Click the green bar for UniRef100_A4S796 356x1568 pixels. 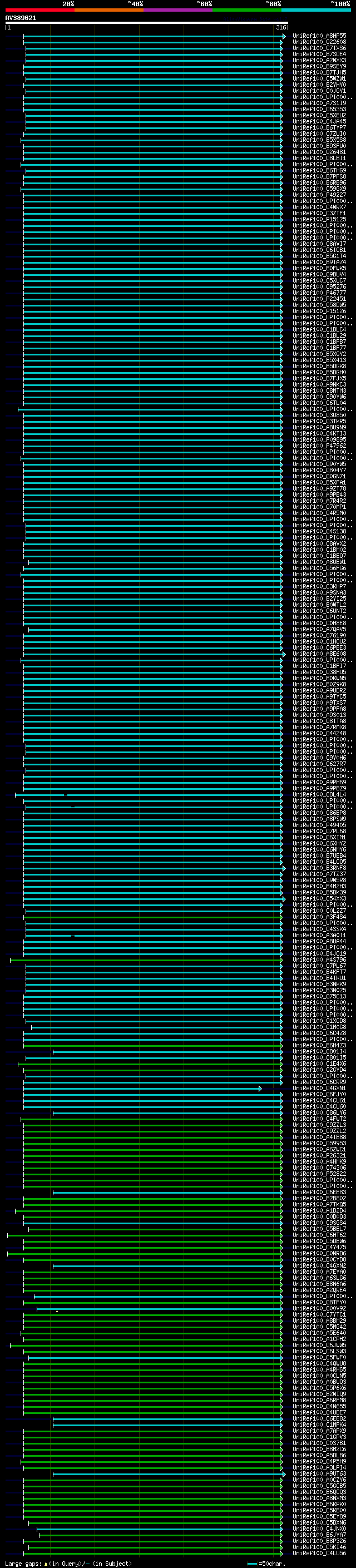146,960
